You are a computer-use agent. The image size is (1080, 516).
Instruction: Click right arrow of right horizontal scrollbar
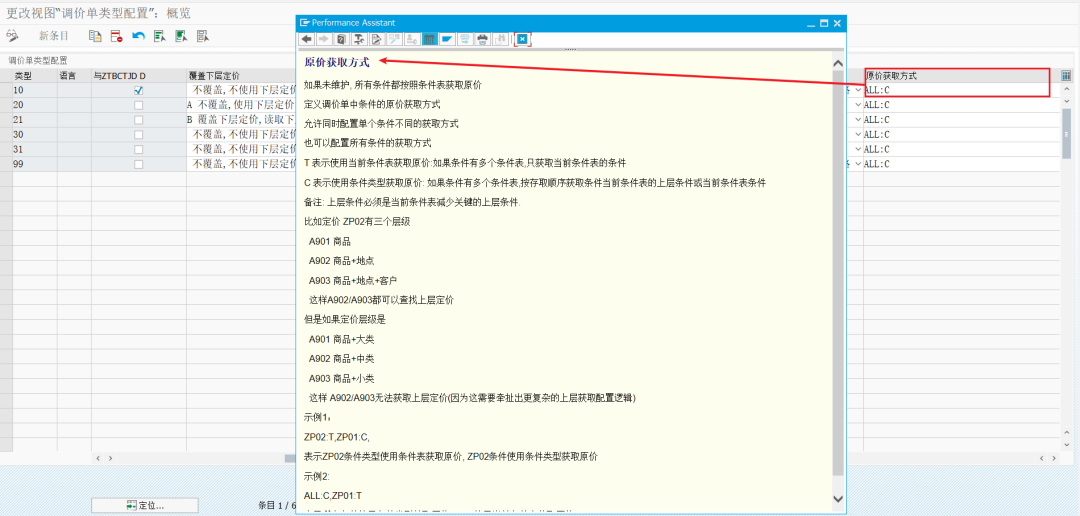[x=1054, y=457]
